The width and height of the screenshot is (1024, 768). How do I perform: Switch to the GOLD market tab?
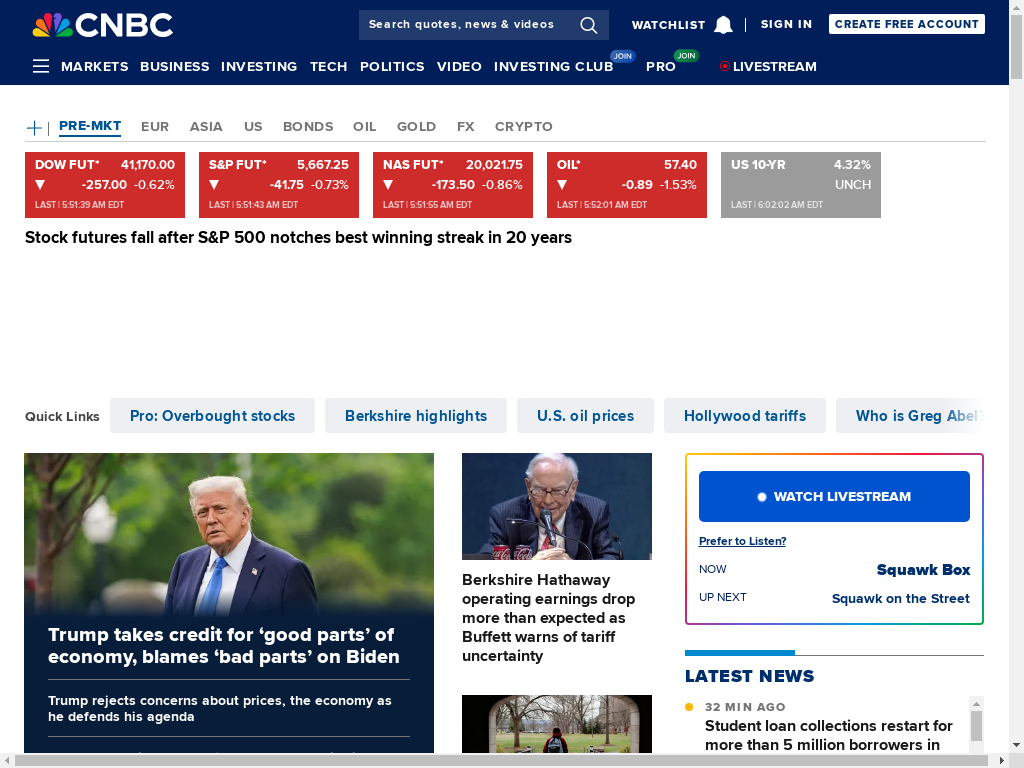[x=417, y=127]
